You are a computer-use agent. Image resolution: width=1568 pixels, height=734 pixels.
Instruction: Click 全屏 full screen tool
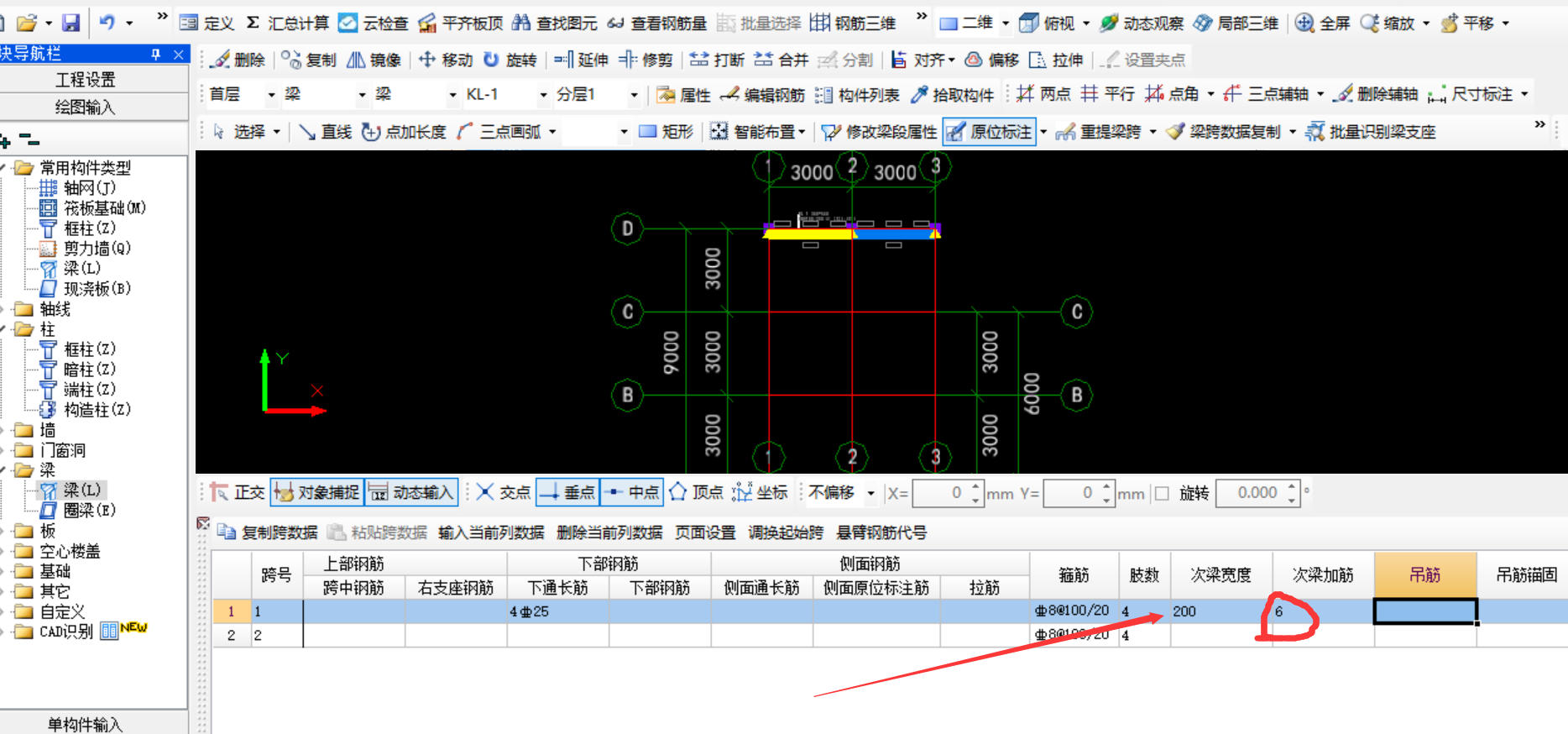pos(1322,23)
